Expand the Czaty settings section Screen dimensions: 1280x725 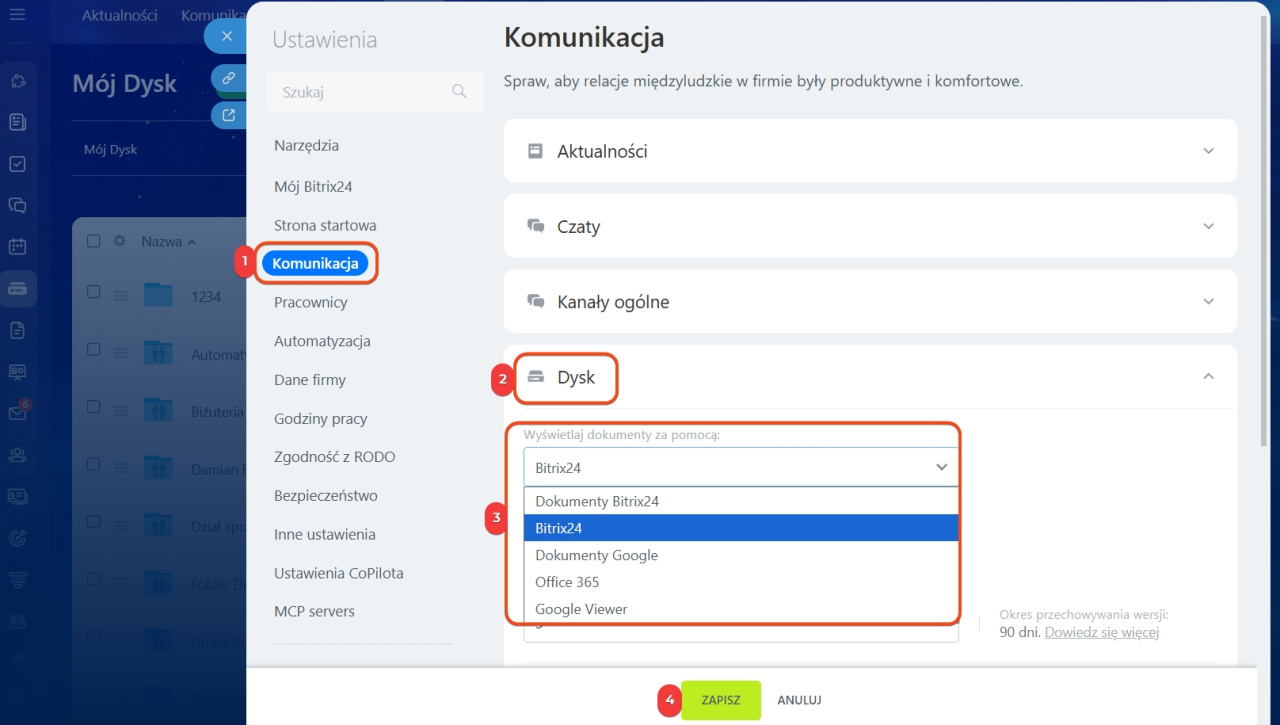(x=870, y=227)
